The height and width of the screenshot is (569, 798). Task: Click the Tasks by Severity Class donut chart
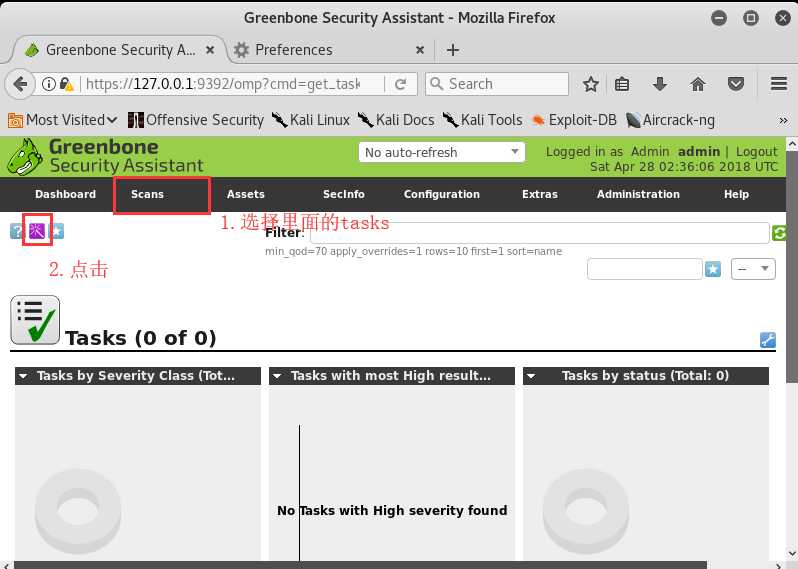pos(78,511)
